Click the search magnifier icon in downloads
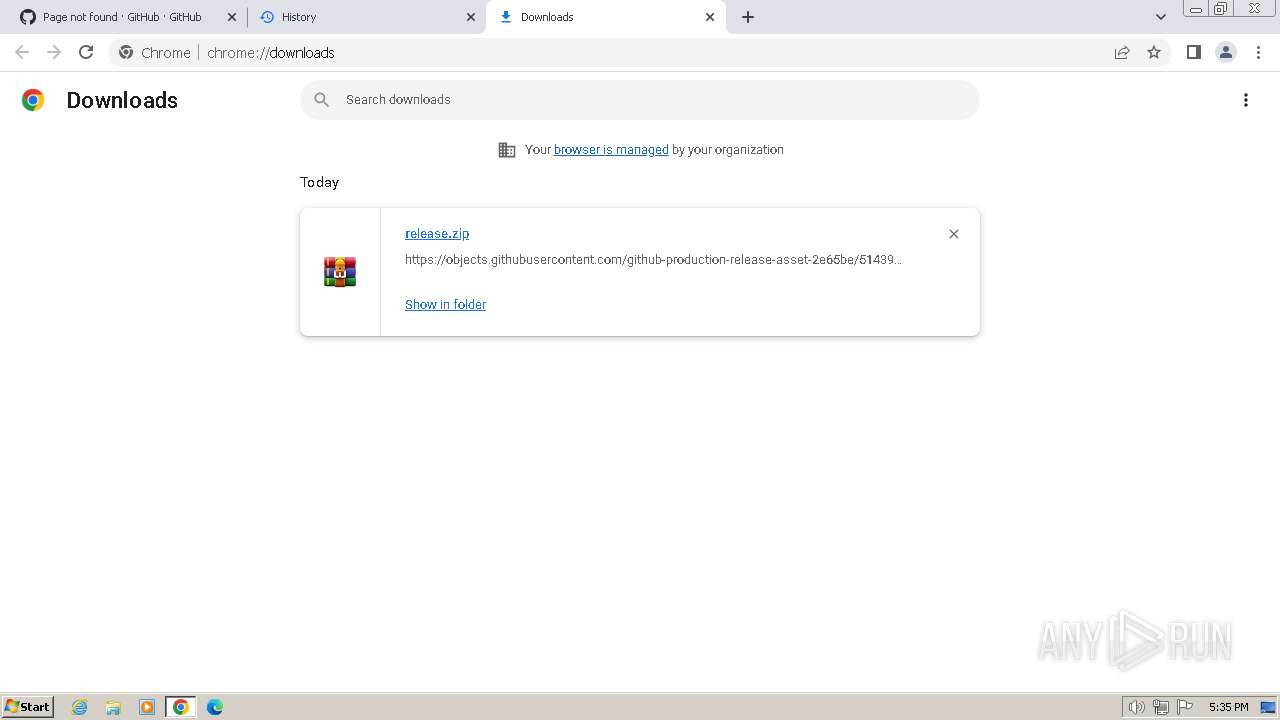Viewport: 1280px width, 720px height. pyautogui.click(x=321, y=99)
